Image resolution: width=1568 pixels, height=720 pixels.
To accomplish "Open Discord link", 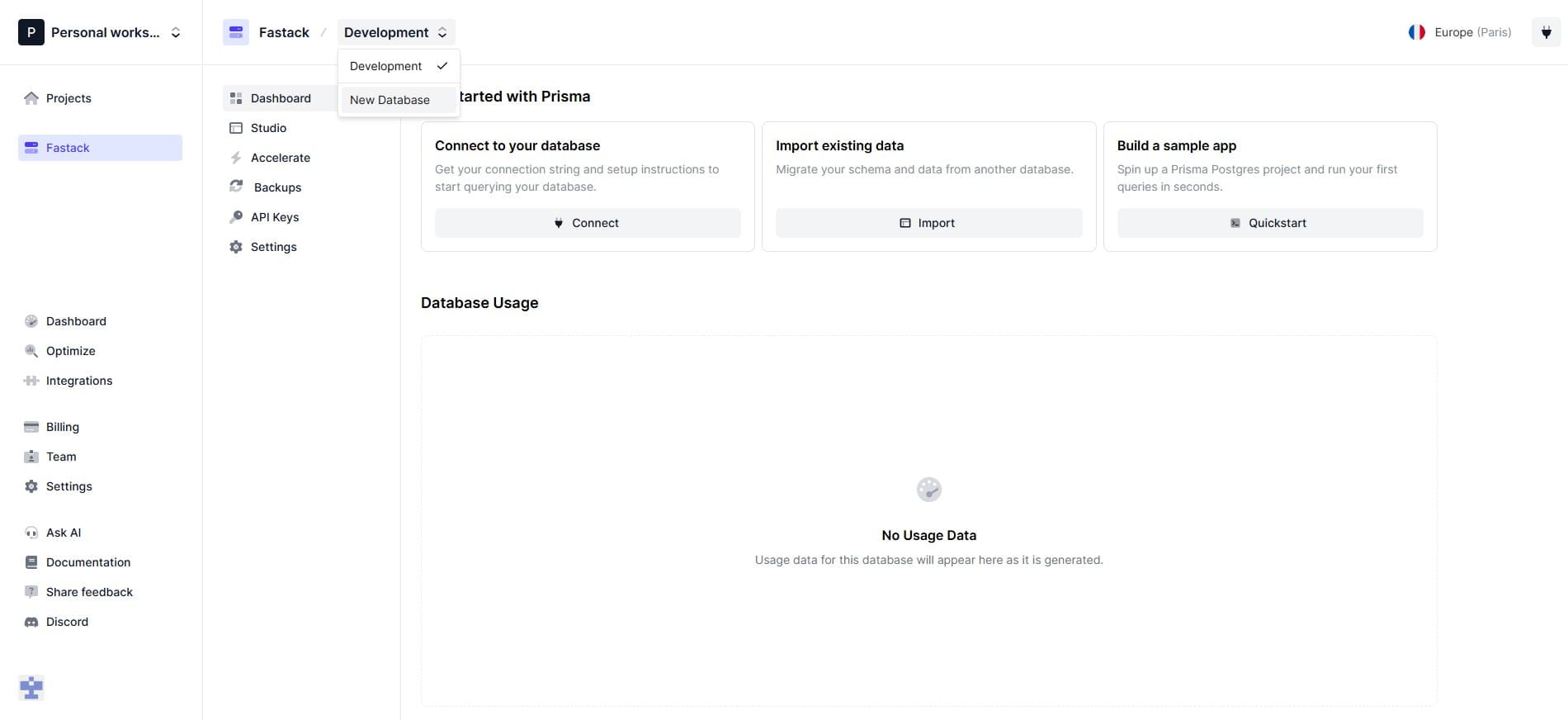I will coord(67,622).
